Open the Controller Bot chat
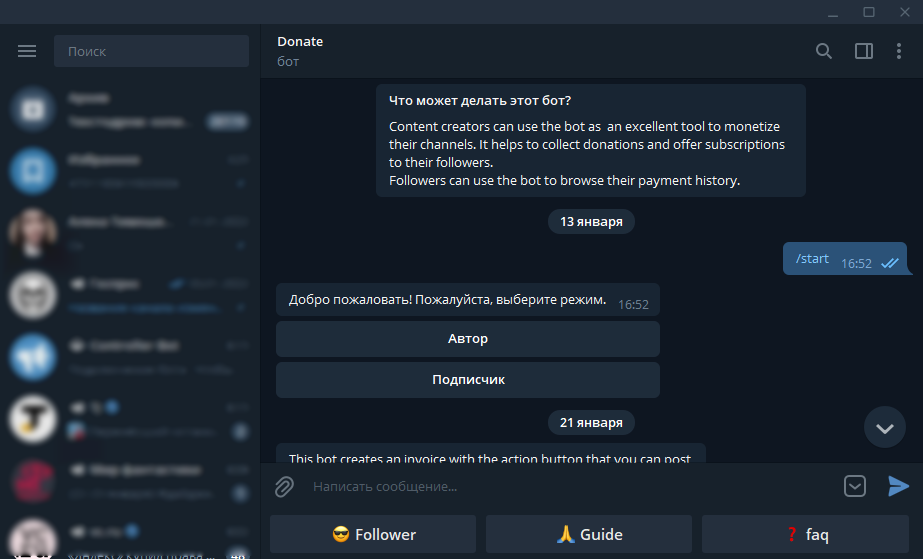The height and width of the screenshot is (559, 923). (x=130, y=356)
